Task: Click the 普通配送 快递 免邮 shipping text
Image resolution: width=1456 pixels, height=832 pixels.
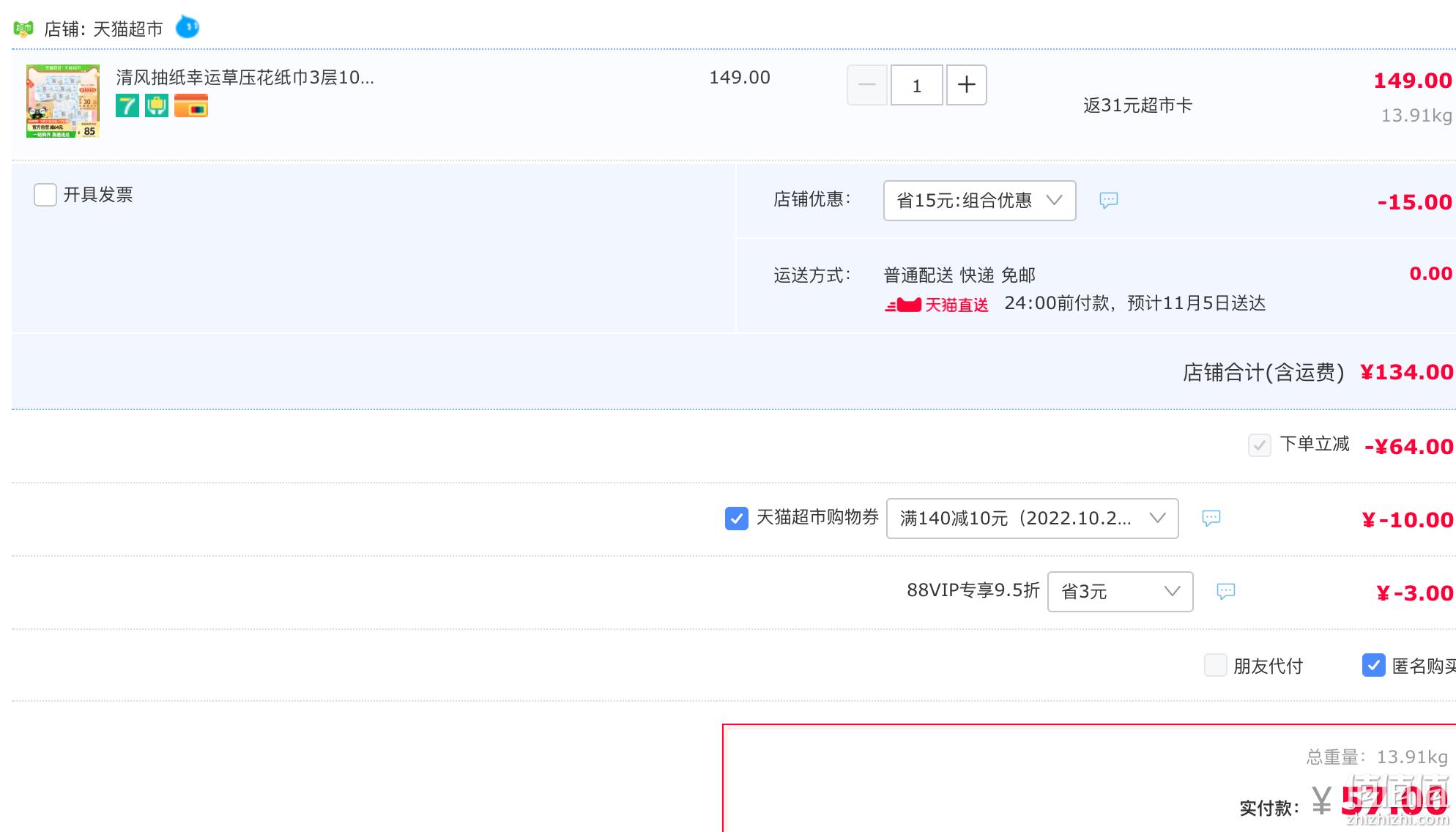Action: tap(959, 275)
